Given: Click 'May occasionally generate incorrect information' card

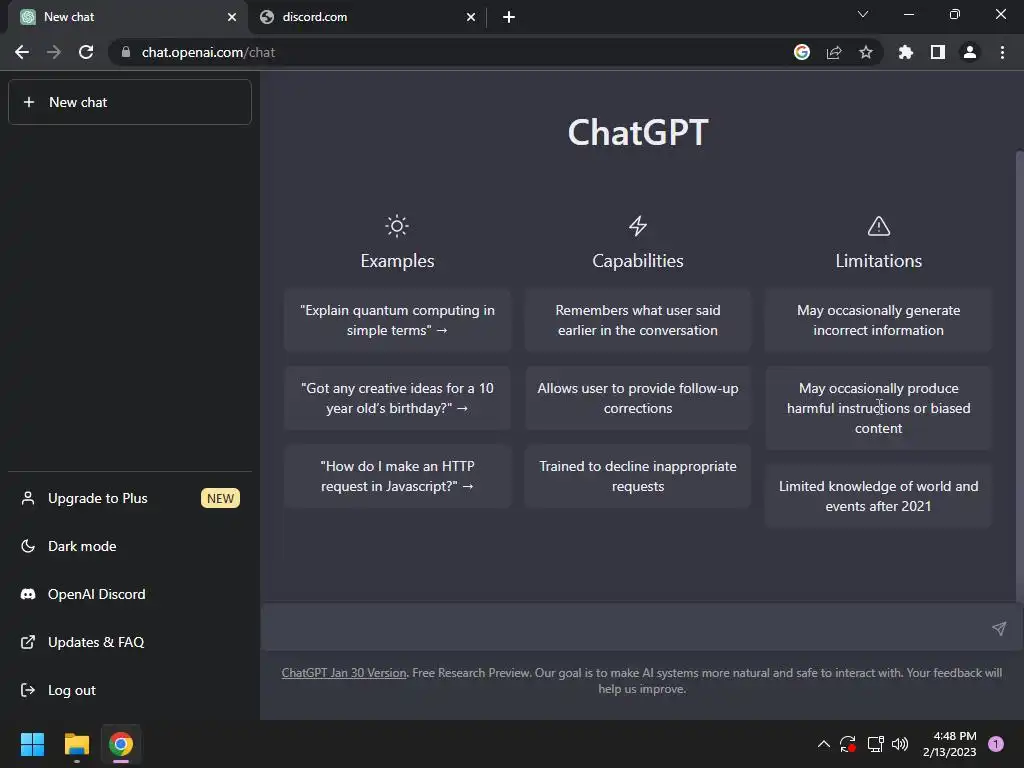Looking at the screenshot, I should (x=878, y=320).
